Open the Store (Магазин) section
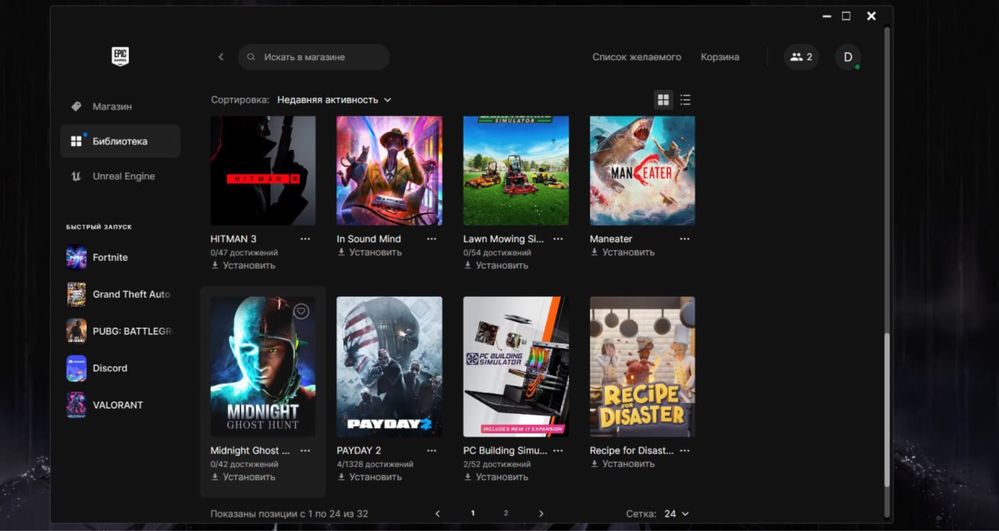Image resolution: width=999 pixels, height=531 pixels. (x=120, y=106)
